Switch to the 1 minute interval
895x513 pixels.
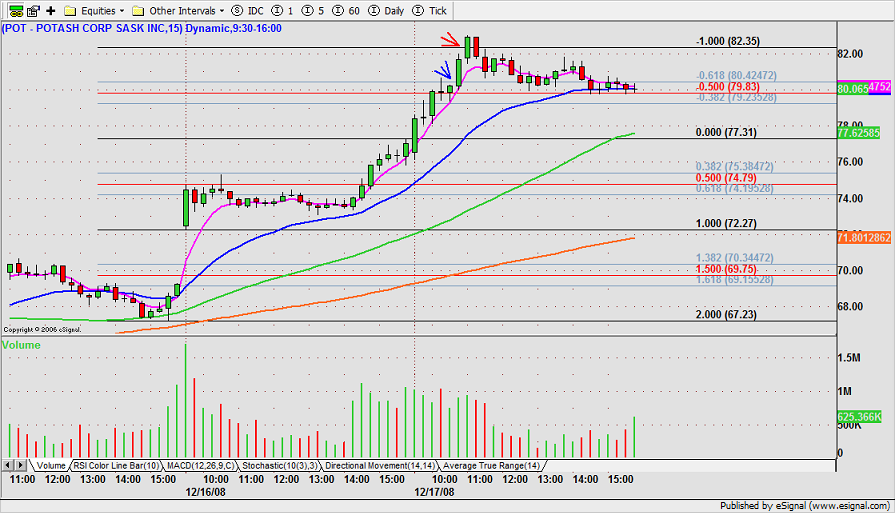pos(282,10)
